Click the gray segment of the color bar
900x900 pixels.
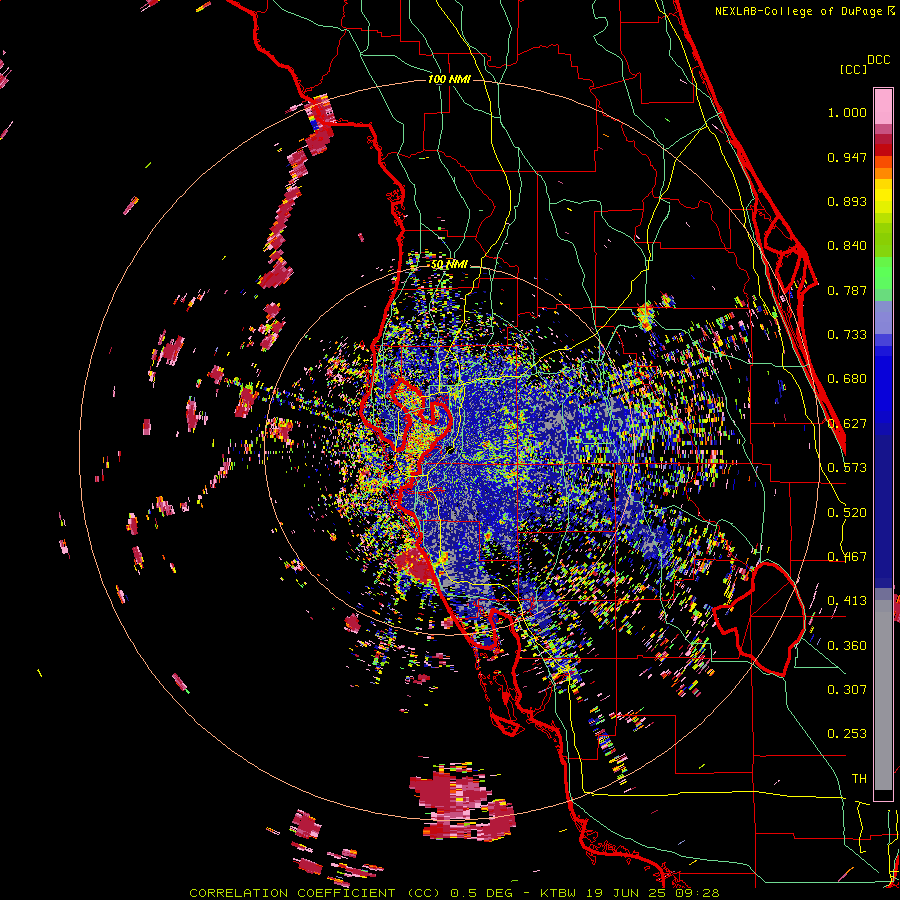click(x=883, y=695)
